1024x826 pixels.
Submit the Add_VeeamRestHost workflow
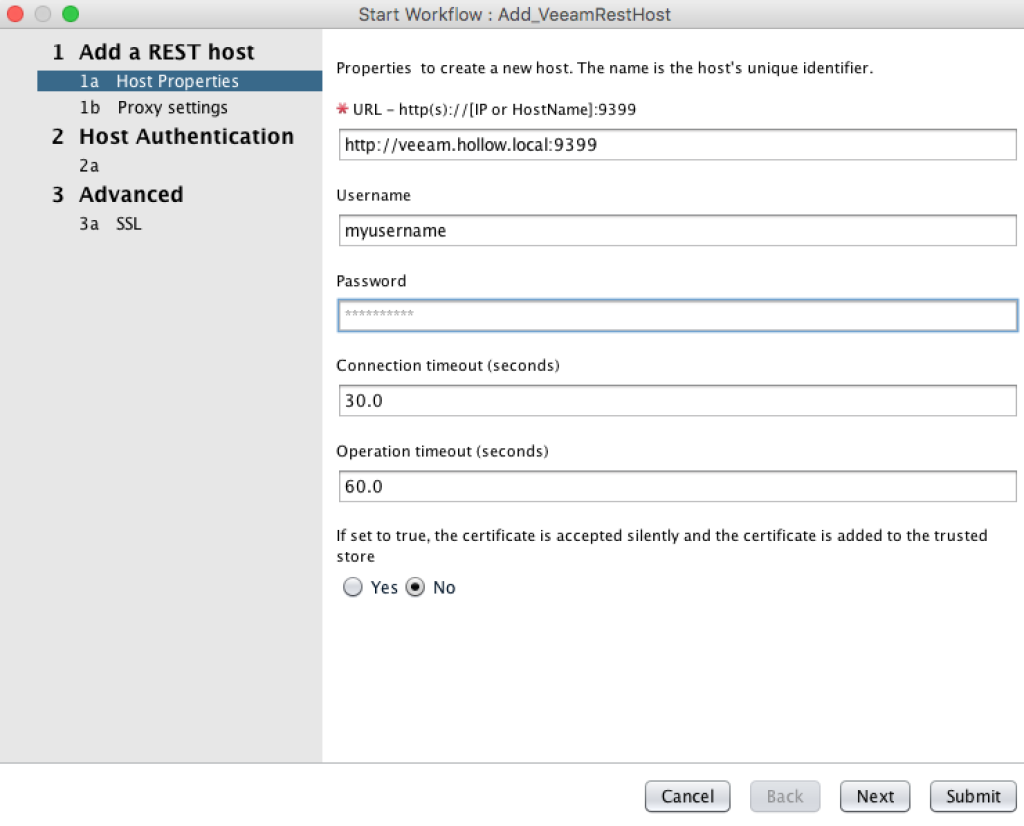(x=972, y=796)
